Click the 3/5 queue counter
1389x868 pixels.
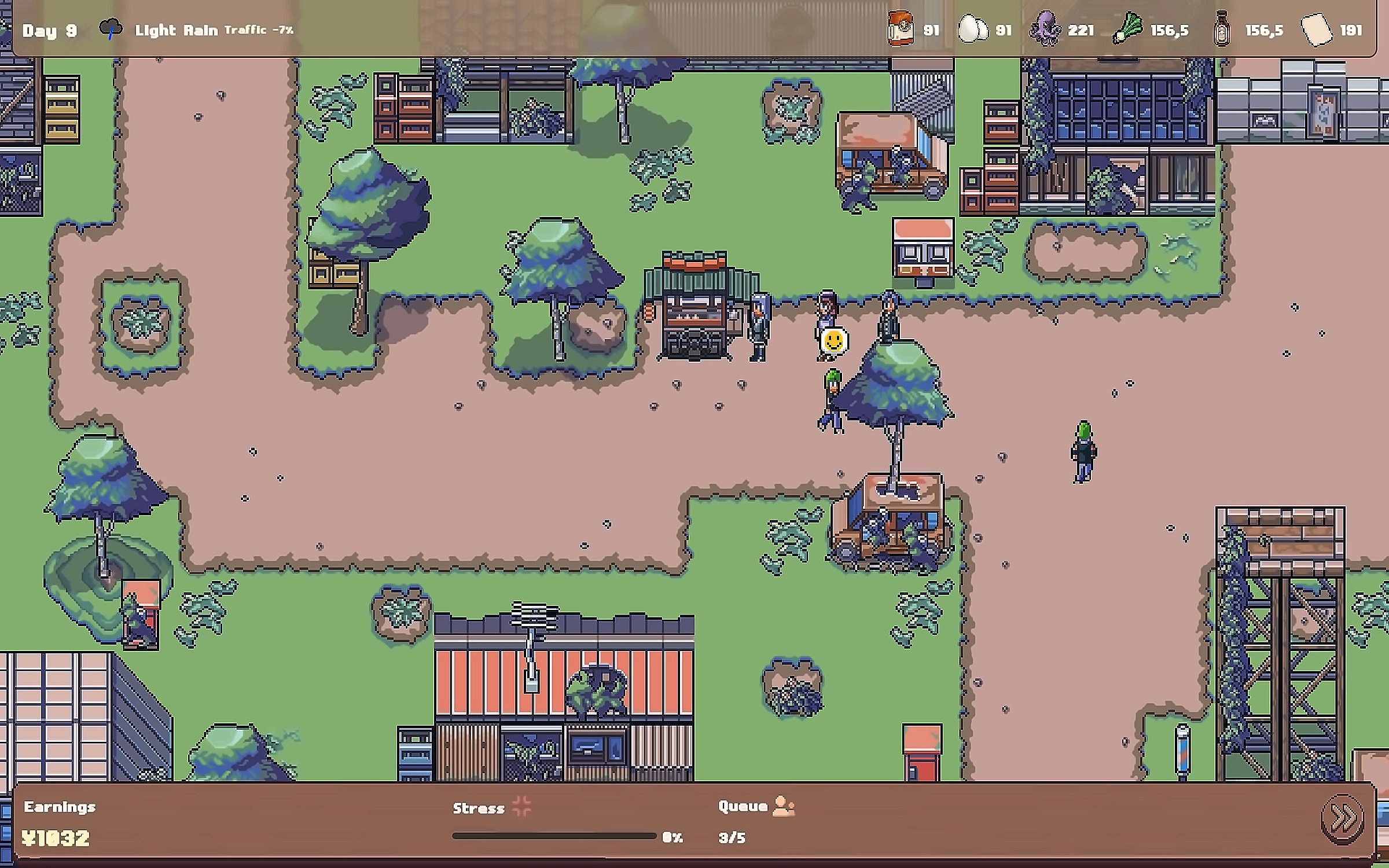pyautogui.click(x=732, y=837)
